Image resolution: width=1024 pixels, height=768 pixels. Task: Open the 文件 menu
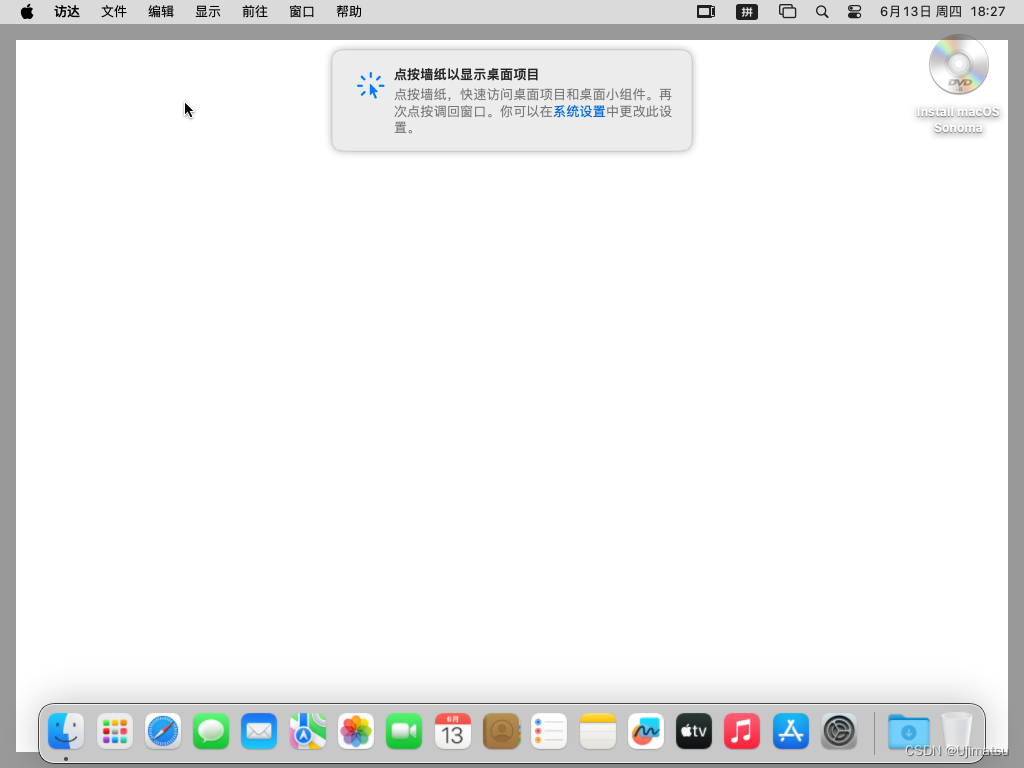tap(114, 12)
